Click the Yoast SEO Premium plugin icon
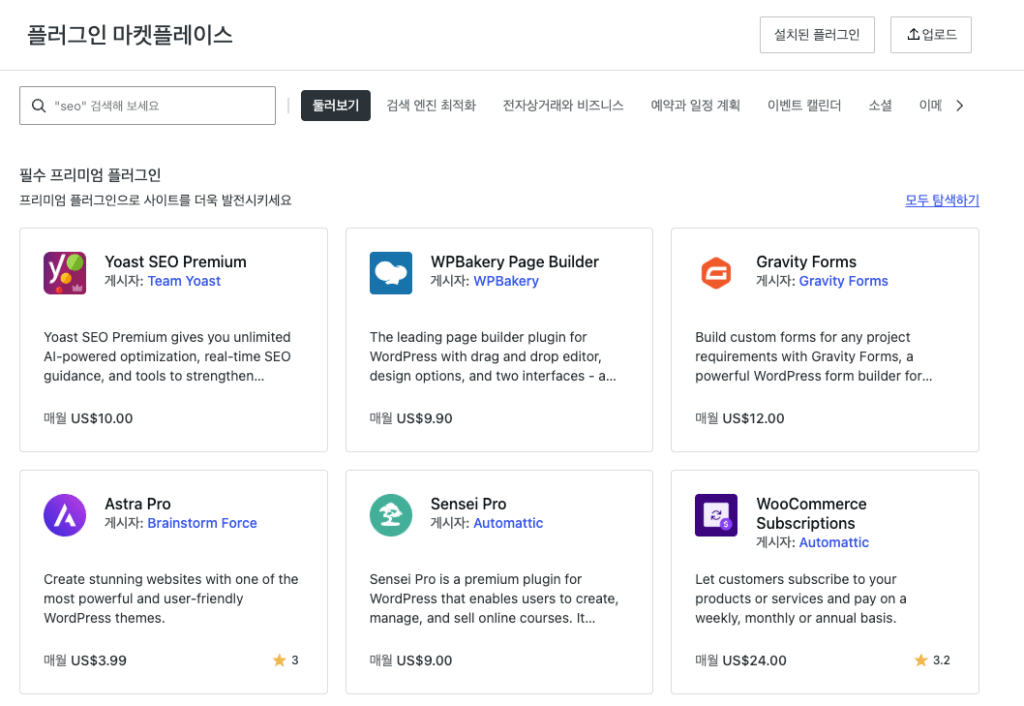Screen dimensions: 1024x706 [65, 273]
